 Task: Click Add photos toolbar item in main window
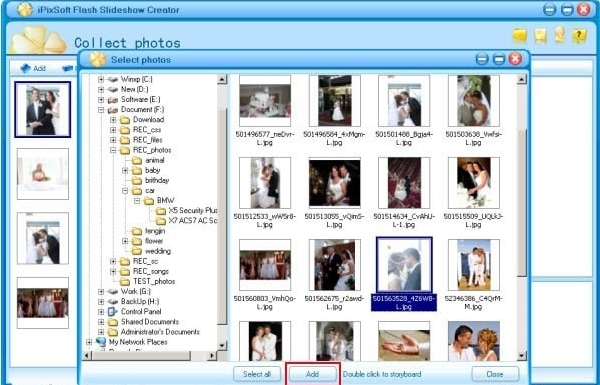33,69
